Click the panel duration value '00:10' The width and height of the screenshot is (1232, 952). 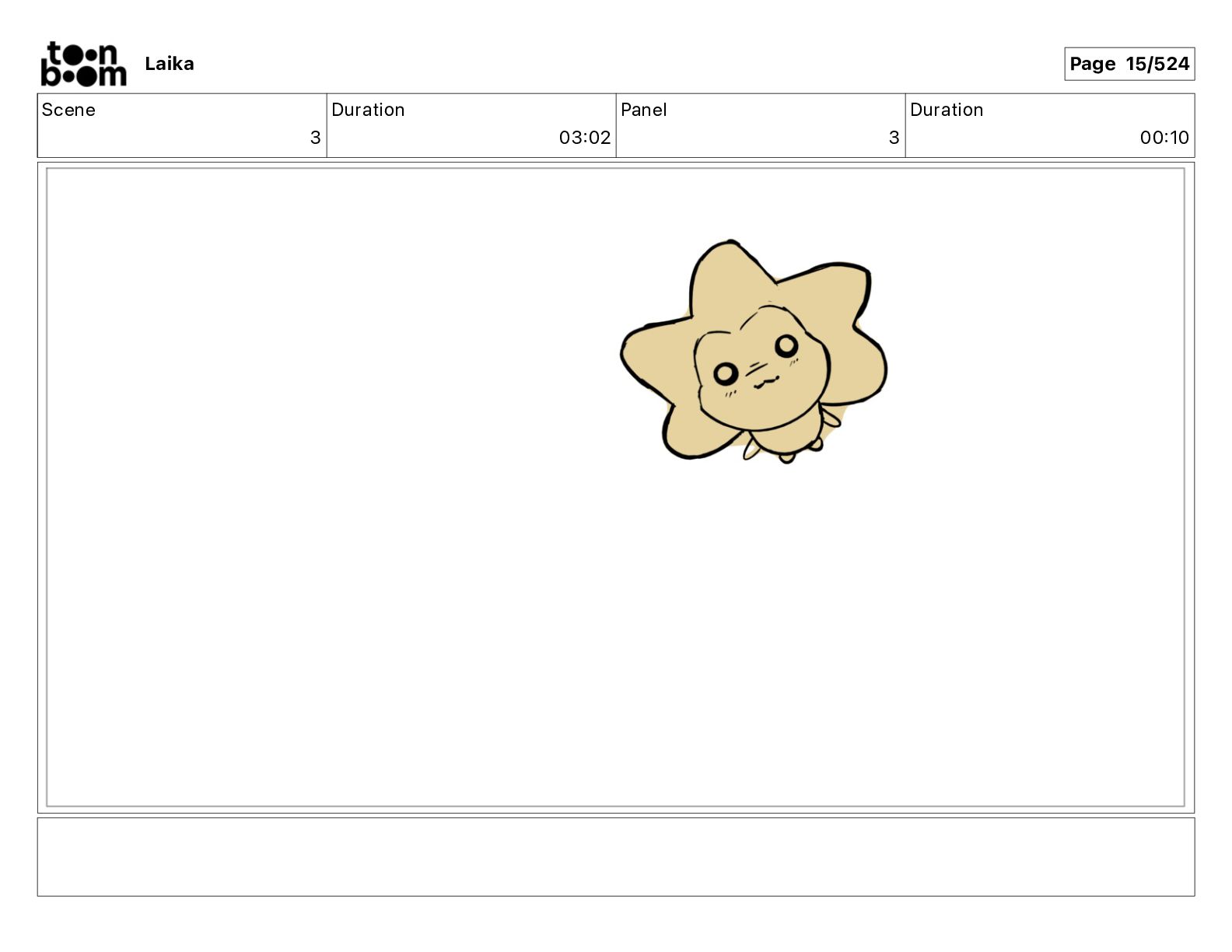[1164, 138]
